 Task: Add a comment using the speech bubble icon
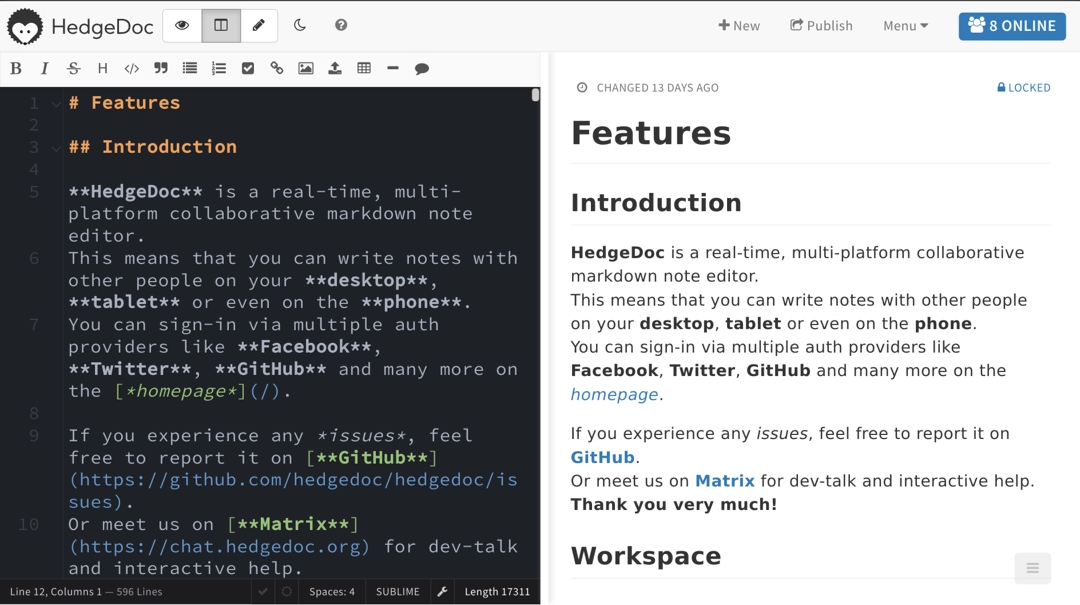[421, 68]
